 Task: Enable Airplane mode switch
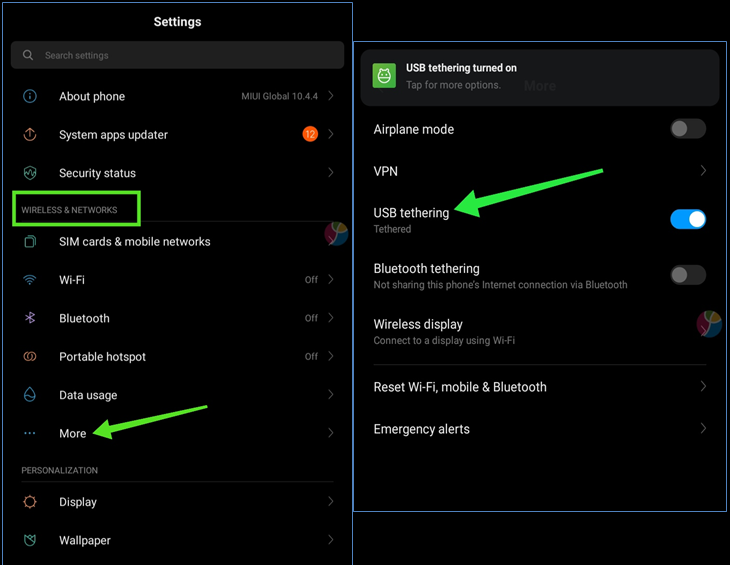[687, 129]
